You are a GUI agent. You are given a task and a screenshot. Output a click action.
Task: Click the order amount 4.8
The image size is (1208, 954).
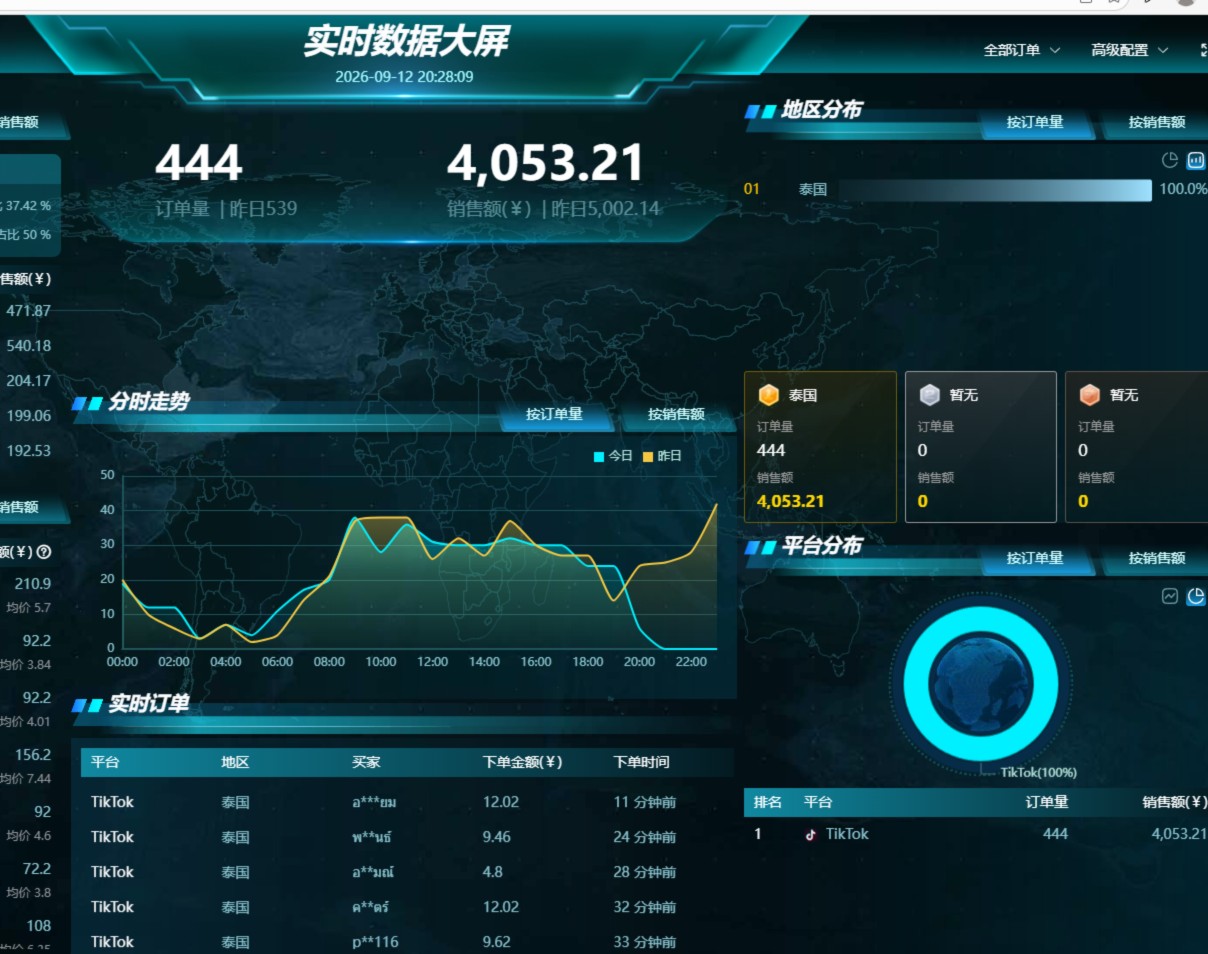click(x=492, y=872)
